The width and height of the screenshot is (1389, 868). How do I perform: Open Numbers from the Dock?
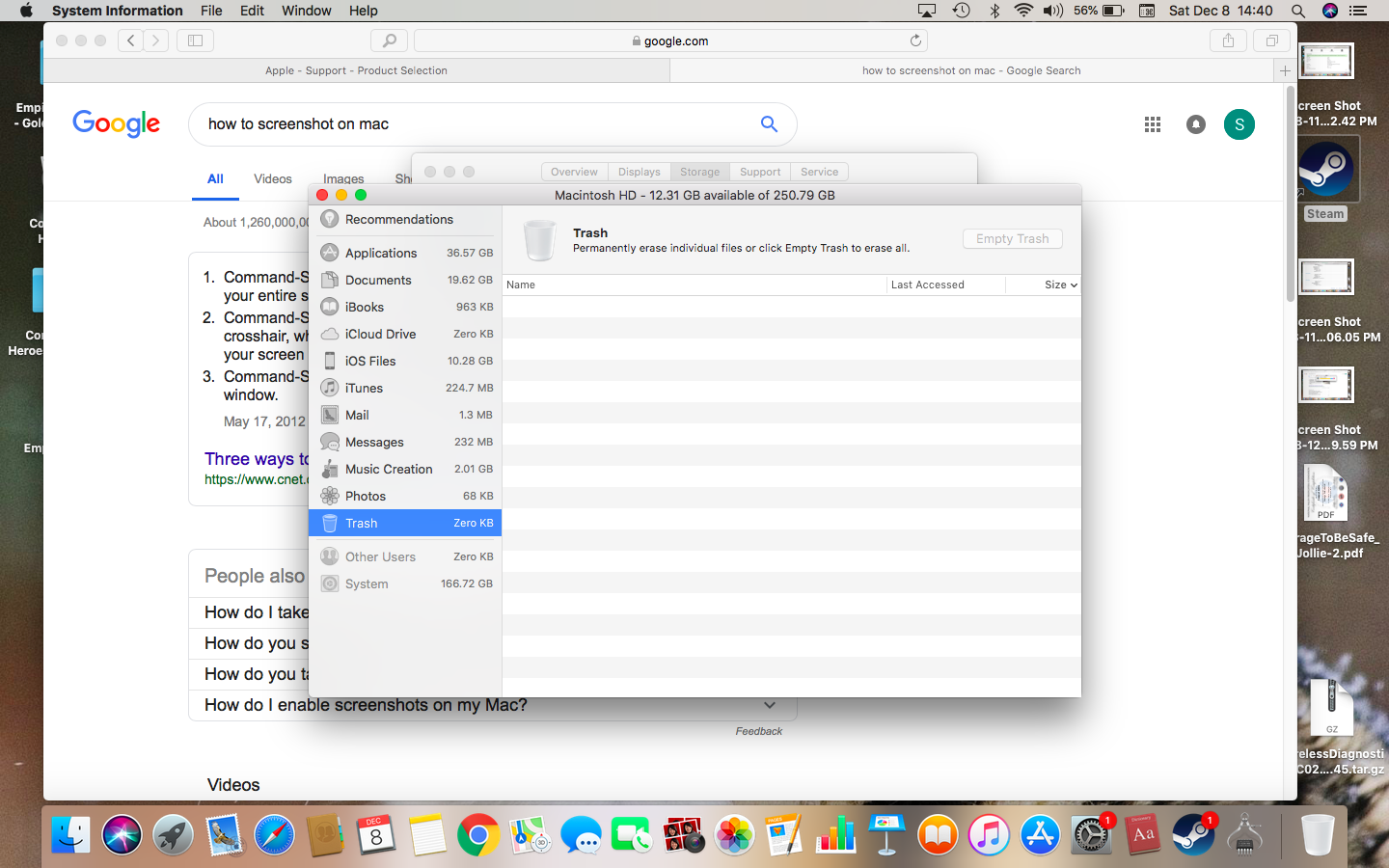[835, 835]
